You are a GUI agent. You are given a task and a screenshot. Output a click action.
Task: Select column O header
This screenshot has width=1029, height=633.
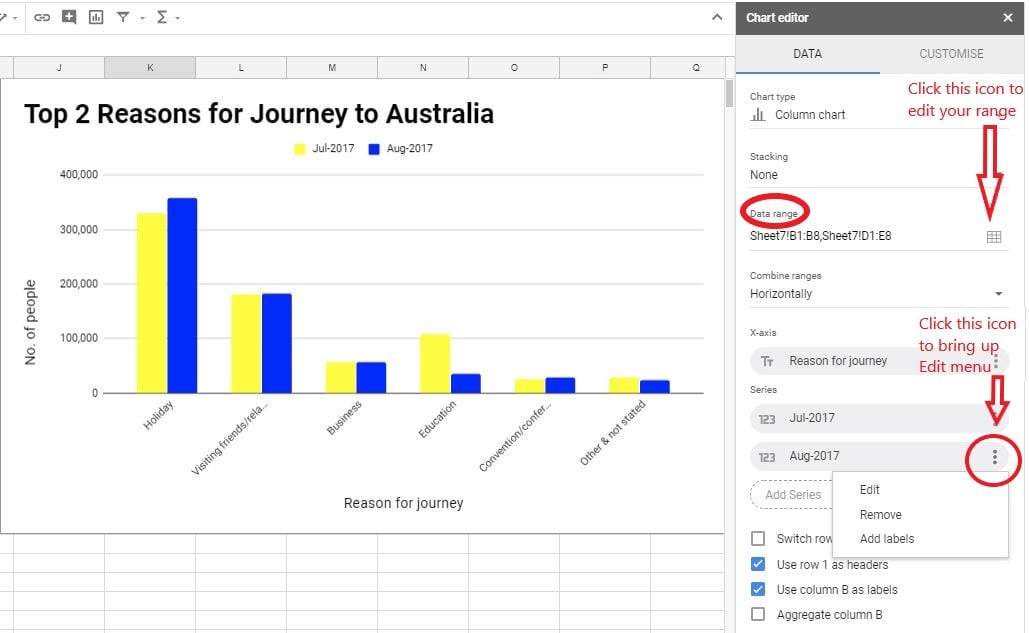point(514,68)
